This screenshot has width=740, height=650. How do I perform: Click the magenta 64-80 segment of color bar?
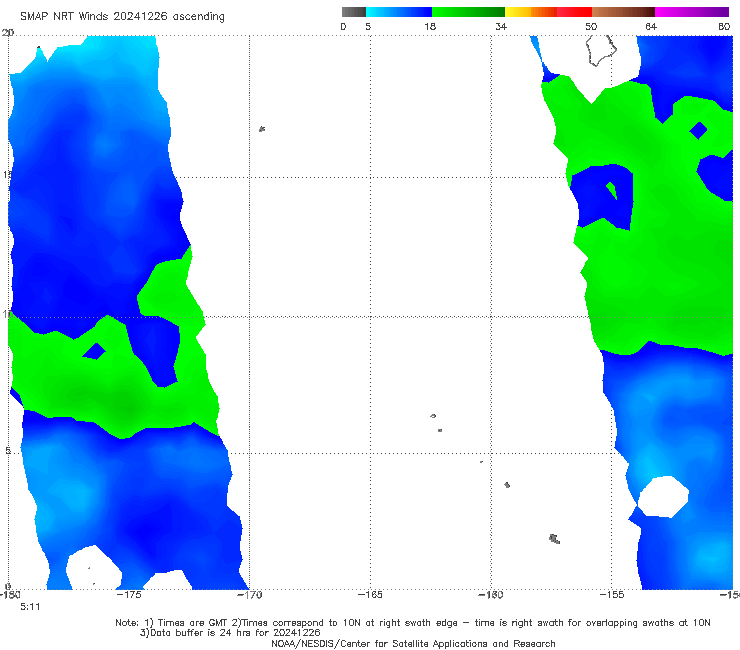(692, 12)
